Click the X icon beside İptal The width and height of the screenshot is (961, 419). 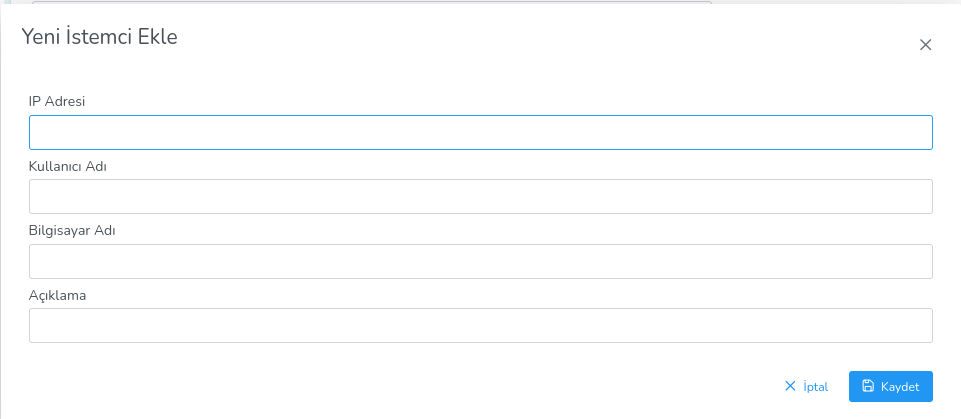(x=790, y=386)
